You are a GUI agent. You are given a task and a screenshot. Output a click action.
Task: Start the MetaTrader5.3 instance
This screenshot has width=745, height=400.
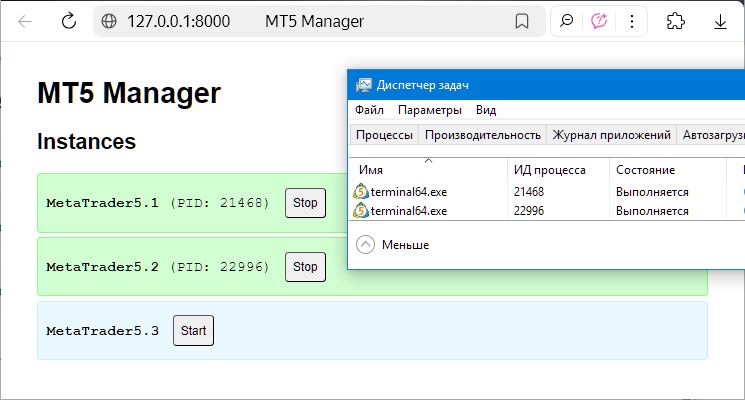[193, 330]
